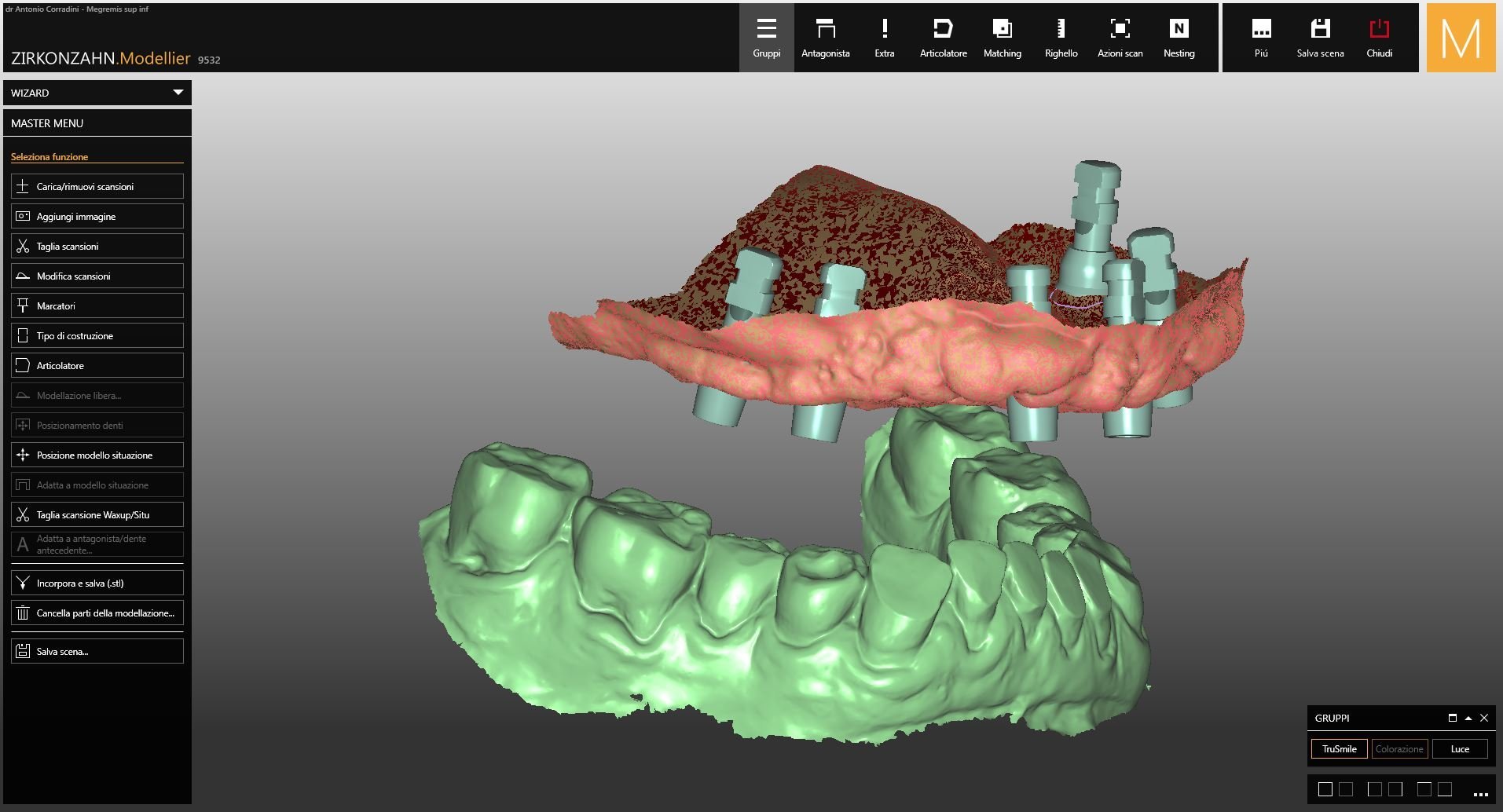This screenshot has width=1503, height=812.
Task: Collapse the GRUPPI panel with arrow
Action: [x=1468, y=718]
